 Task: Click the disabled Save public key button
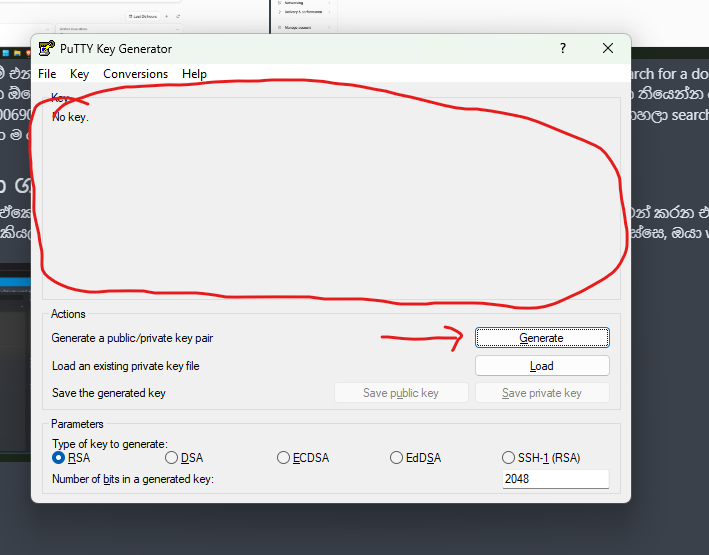[x=401, y=393]
